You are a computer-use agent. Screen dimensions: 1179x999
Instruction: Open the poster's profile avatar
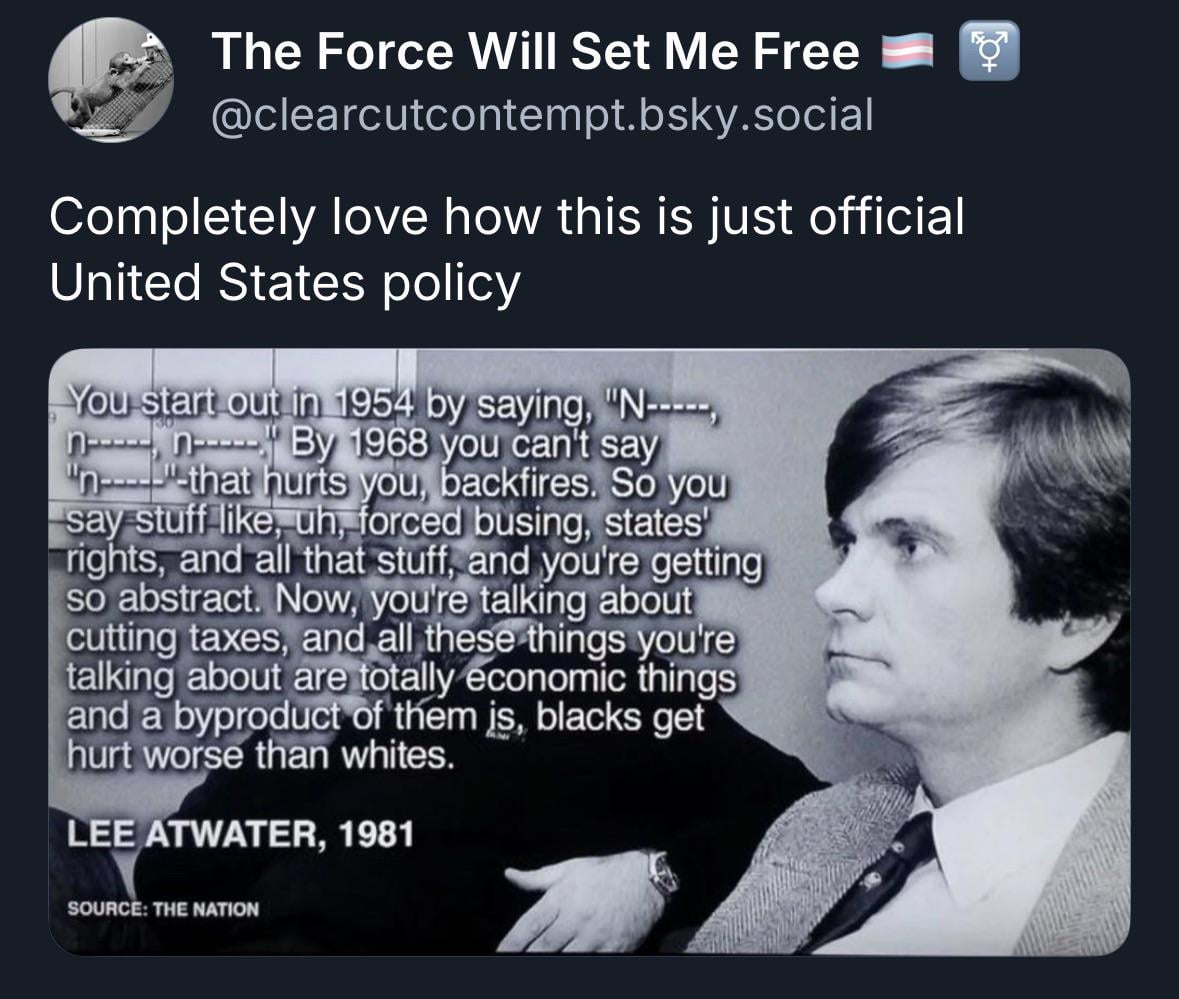click(x=111, y=80)
